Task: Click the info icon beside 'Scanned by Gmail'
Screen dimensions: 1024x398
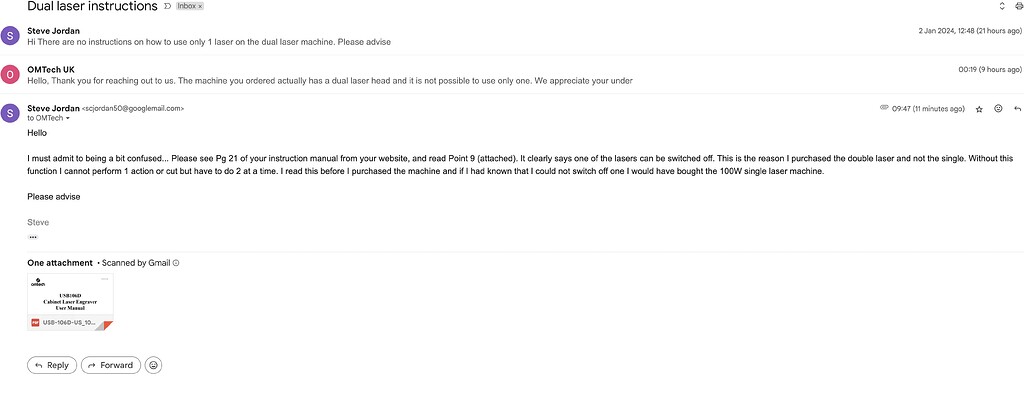Action: point(176,263)
